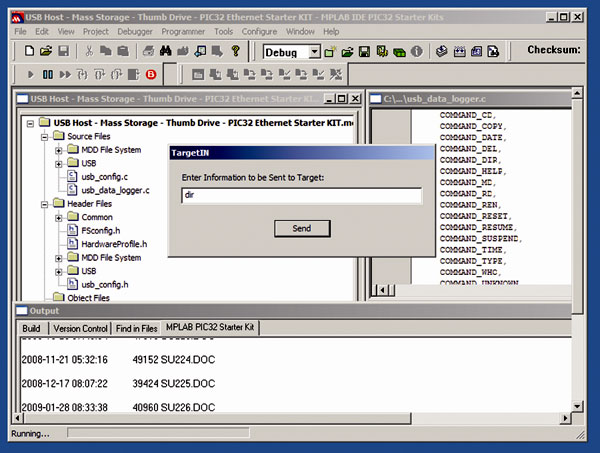Image resolution: width=600 pixels, height=453 pixels.
Task: Click the Save floppy-disk icon beside Open
Action: point(64,51)
